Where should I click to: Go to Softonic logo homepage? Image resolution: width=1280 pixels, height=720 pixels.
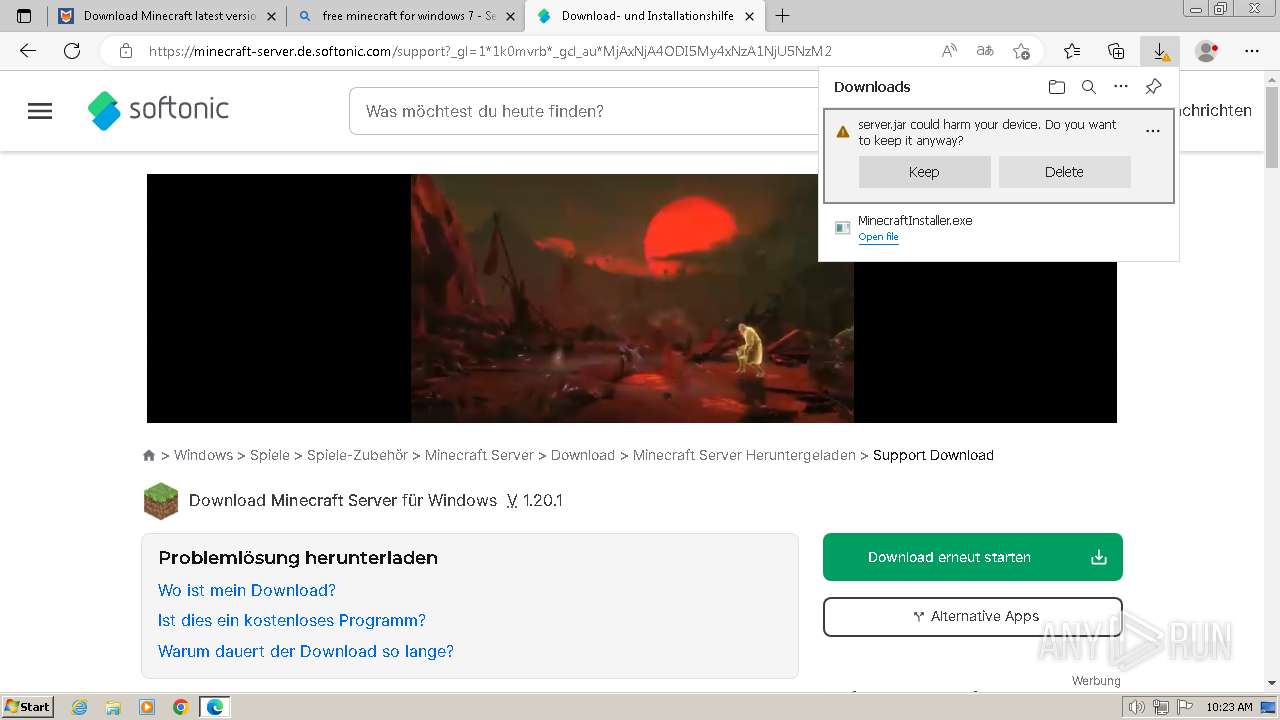[158, 110]
